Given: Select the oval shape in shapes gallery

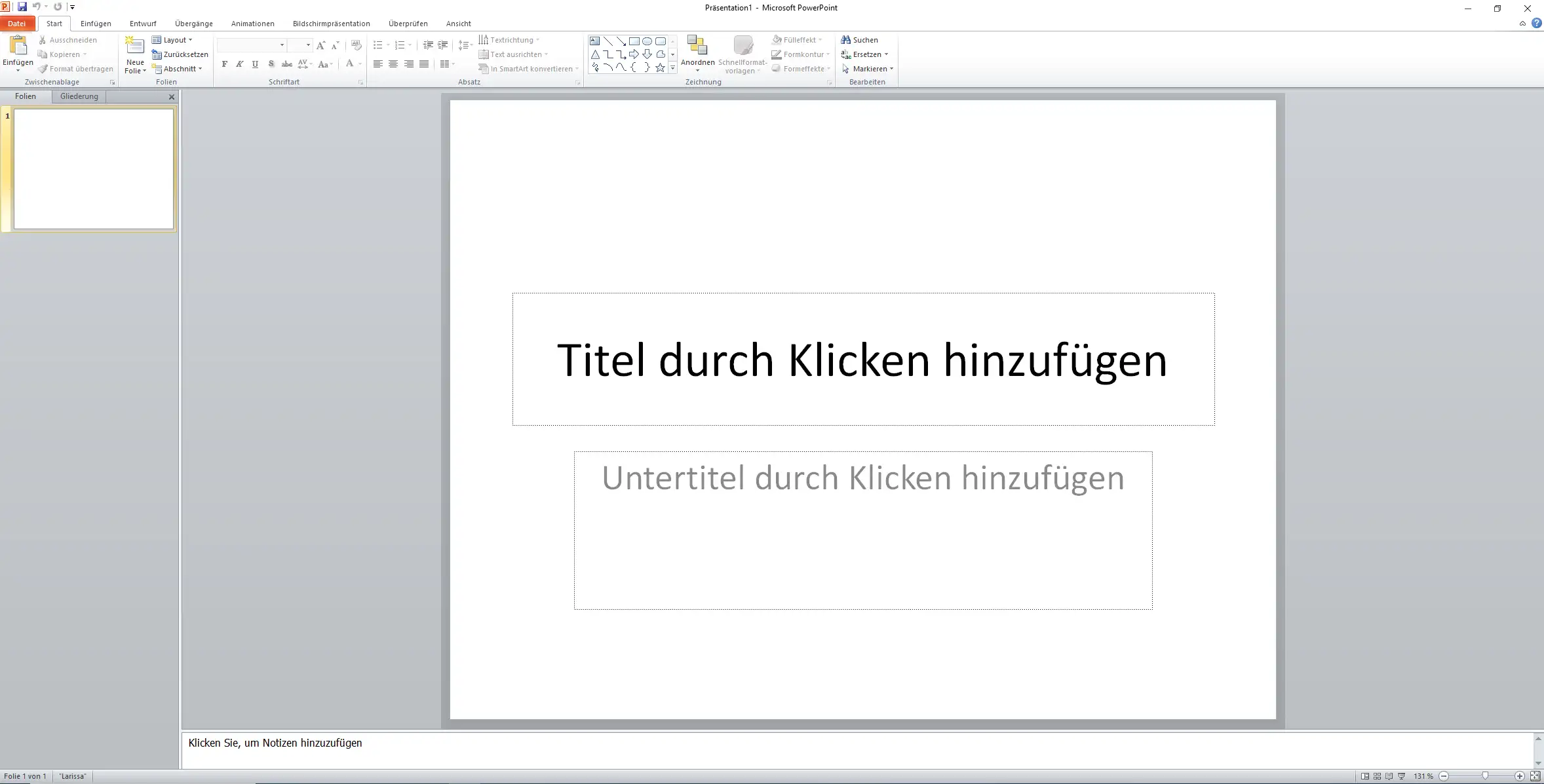Looking at the screenshot, I should click(x=647, y=41).
